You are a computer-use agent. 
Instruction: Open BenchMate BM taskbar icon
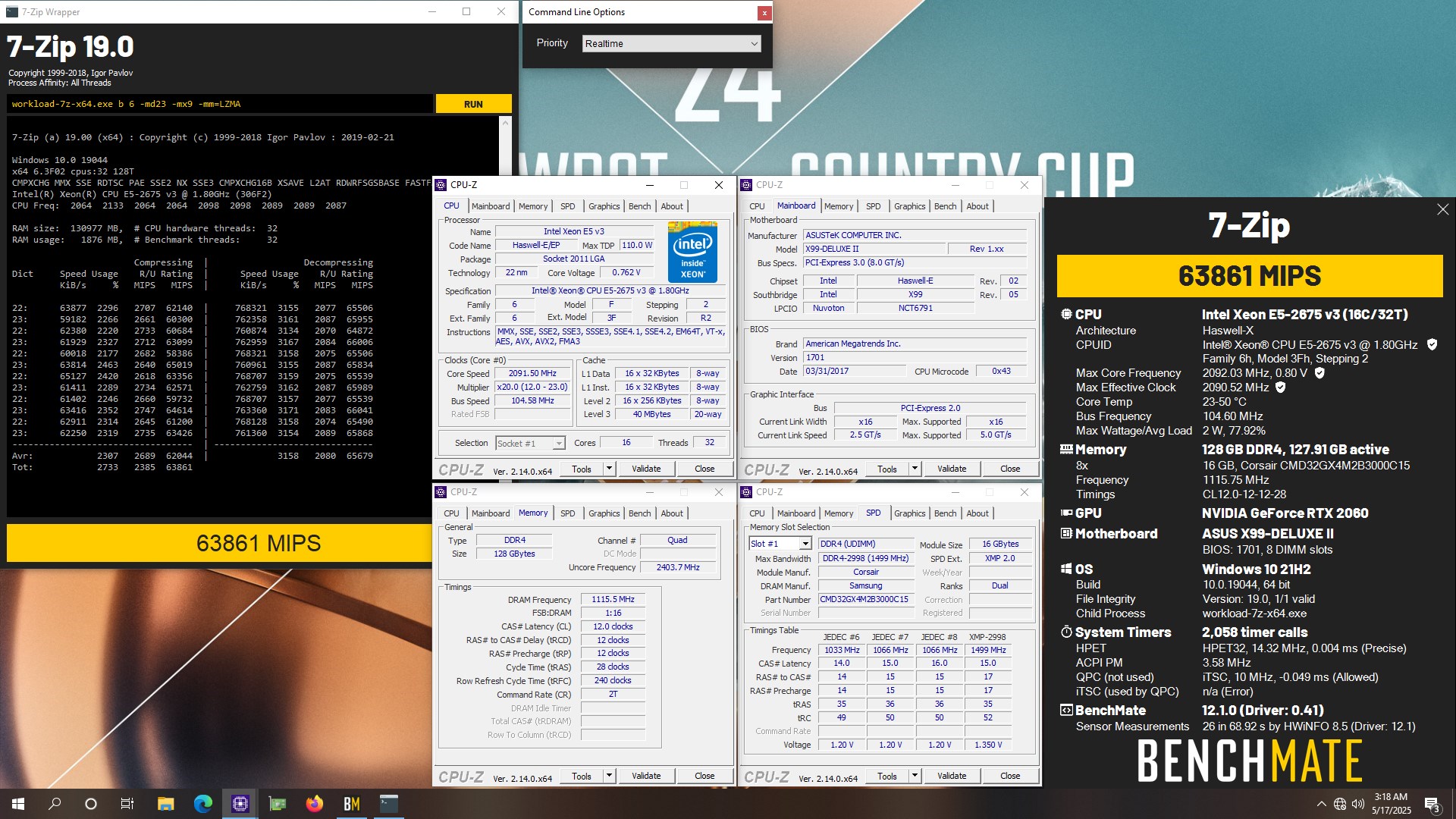[352, 804]
